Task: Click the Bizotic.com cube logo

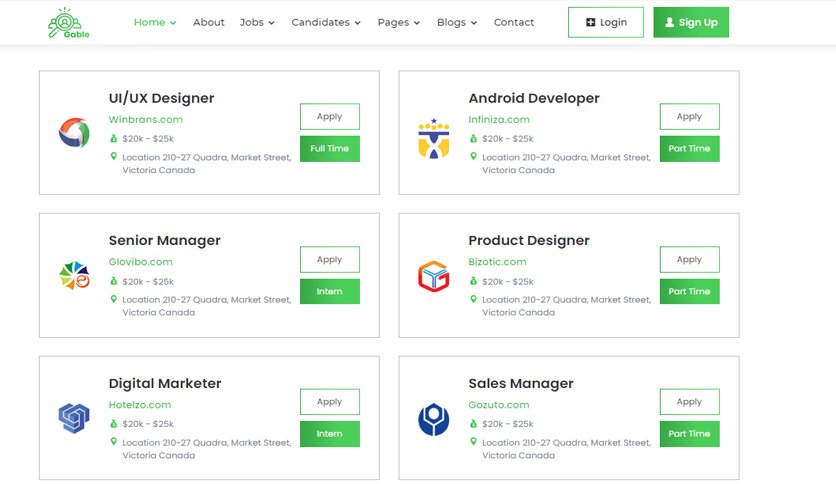Action: click(x=433, y=276)
